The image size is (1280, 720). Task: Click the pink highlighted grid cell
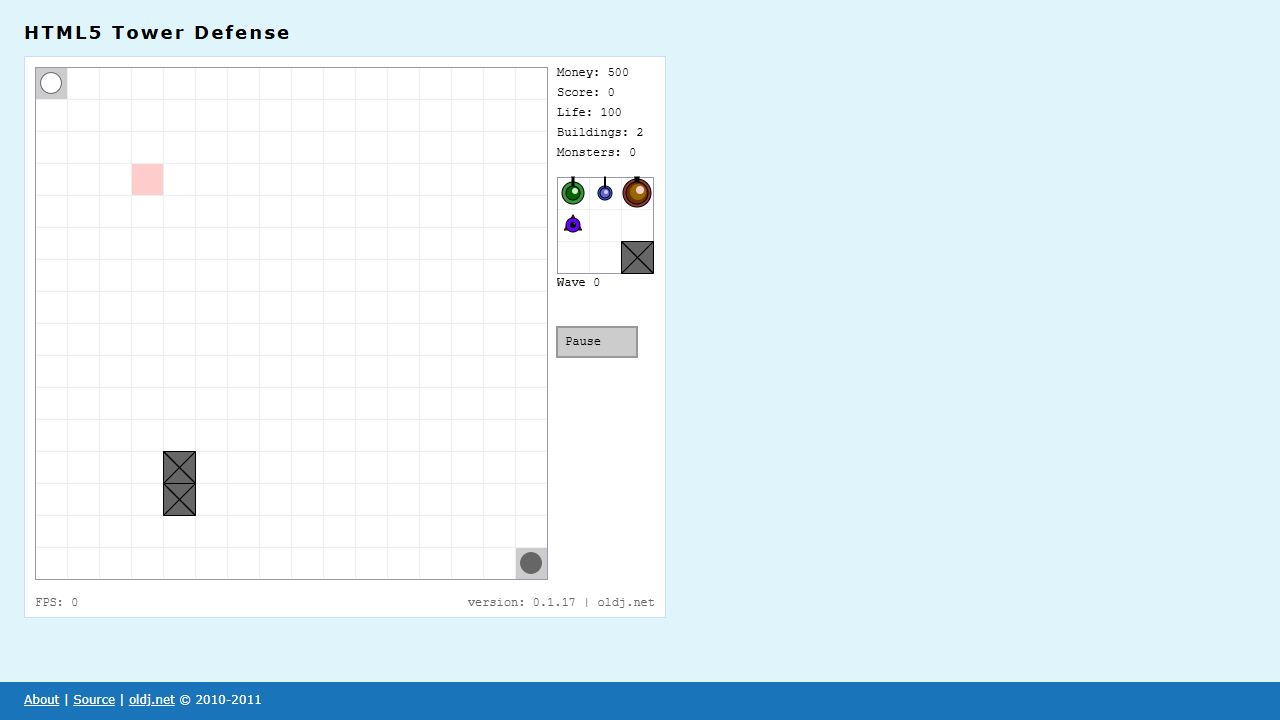tap(147, 179)
